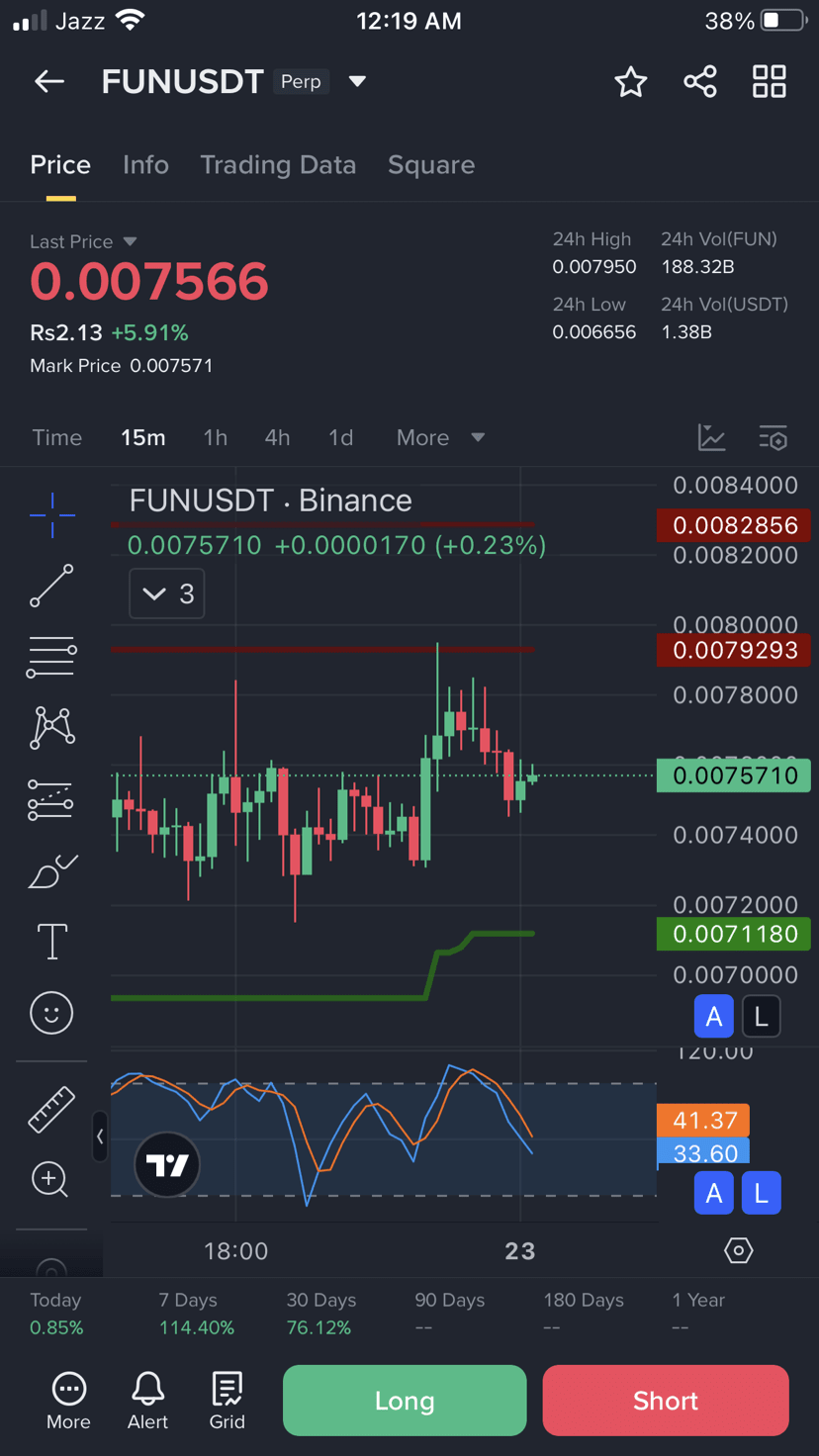
Task: Create a price Alert with bell icon
Action: click(147, 1402)
